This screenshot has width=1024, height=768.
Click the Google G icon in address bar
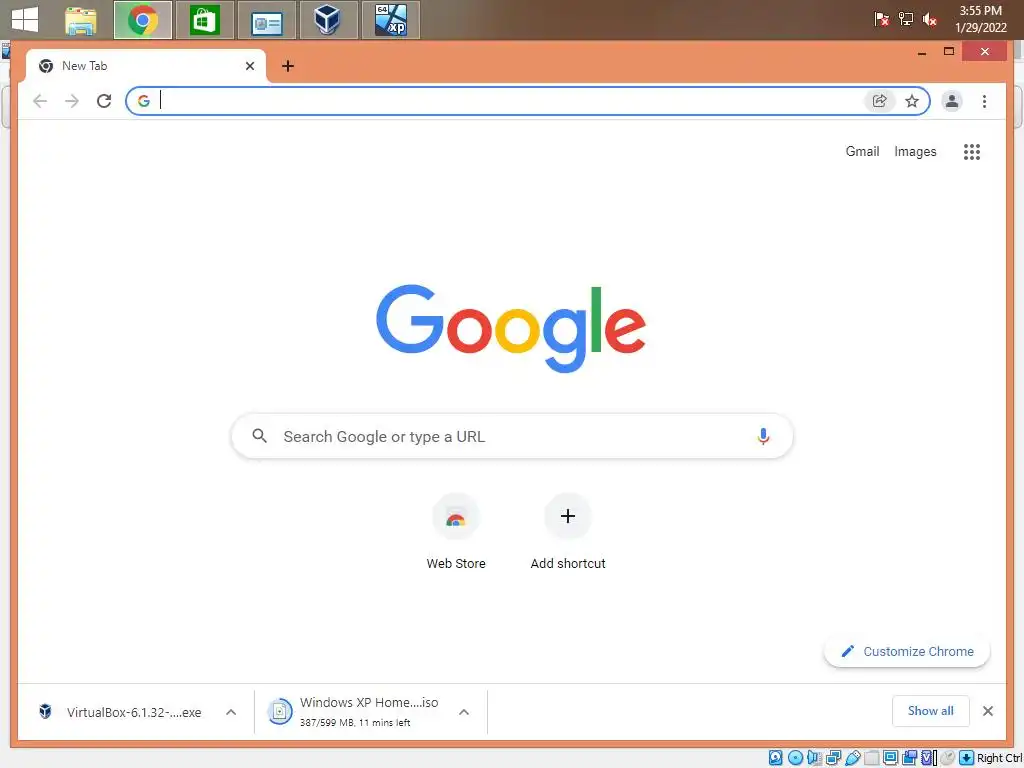[x=144, y=101]
